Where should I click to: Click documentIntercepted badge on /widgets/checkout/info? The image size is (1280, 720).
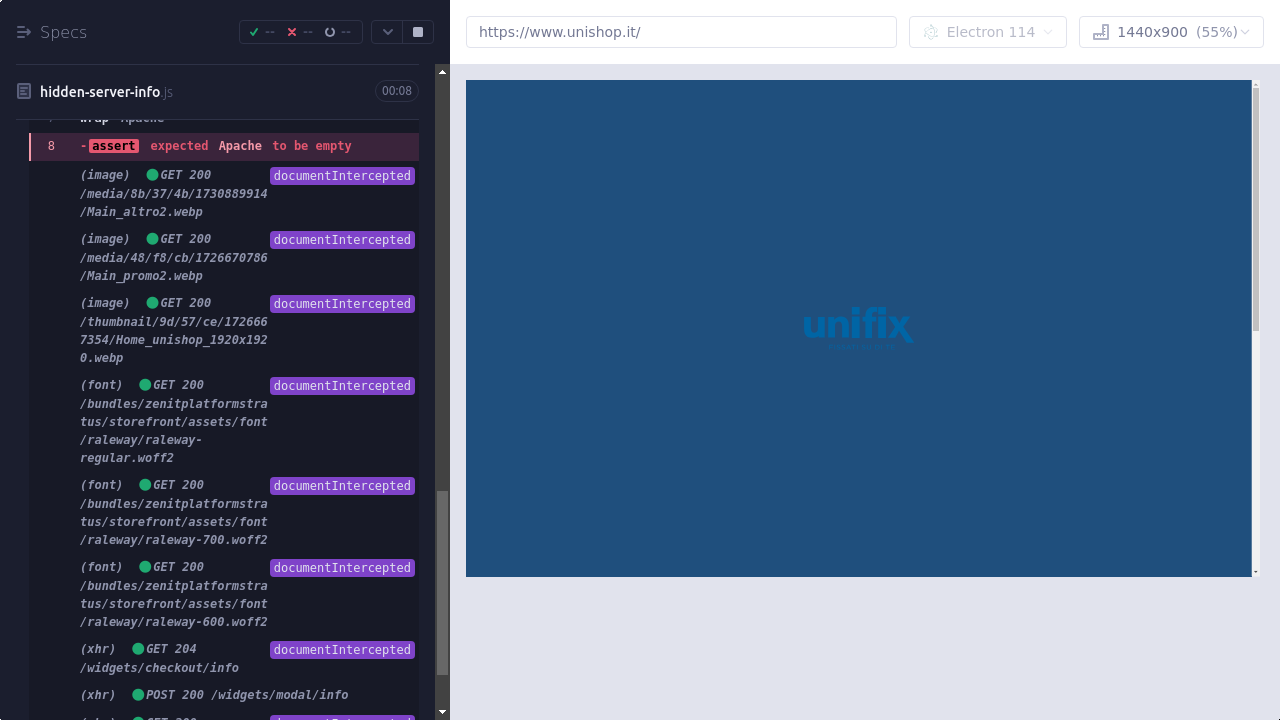(342, 650)
